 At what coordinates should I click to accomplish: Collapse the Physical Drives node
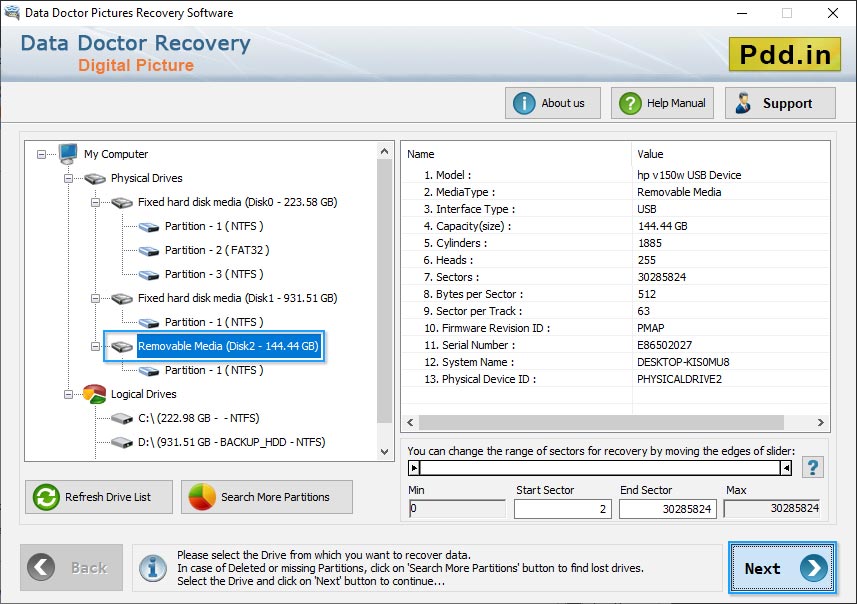[x=68, y=178]
